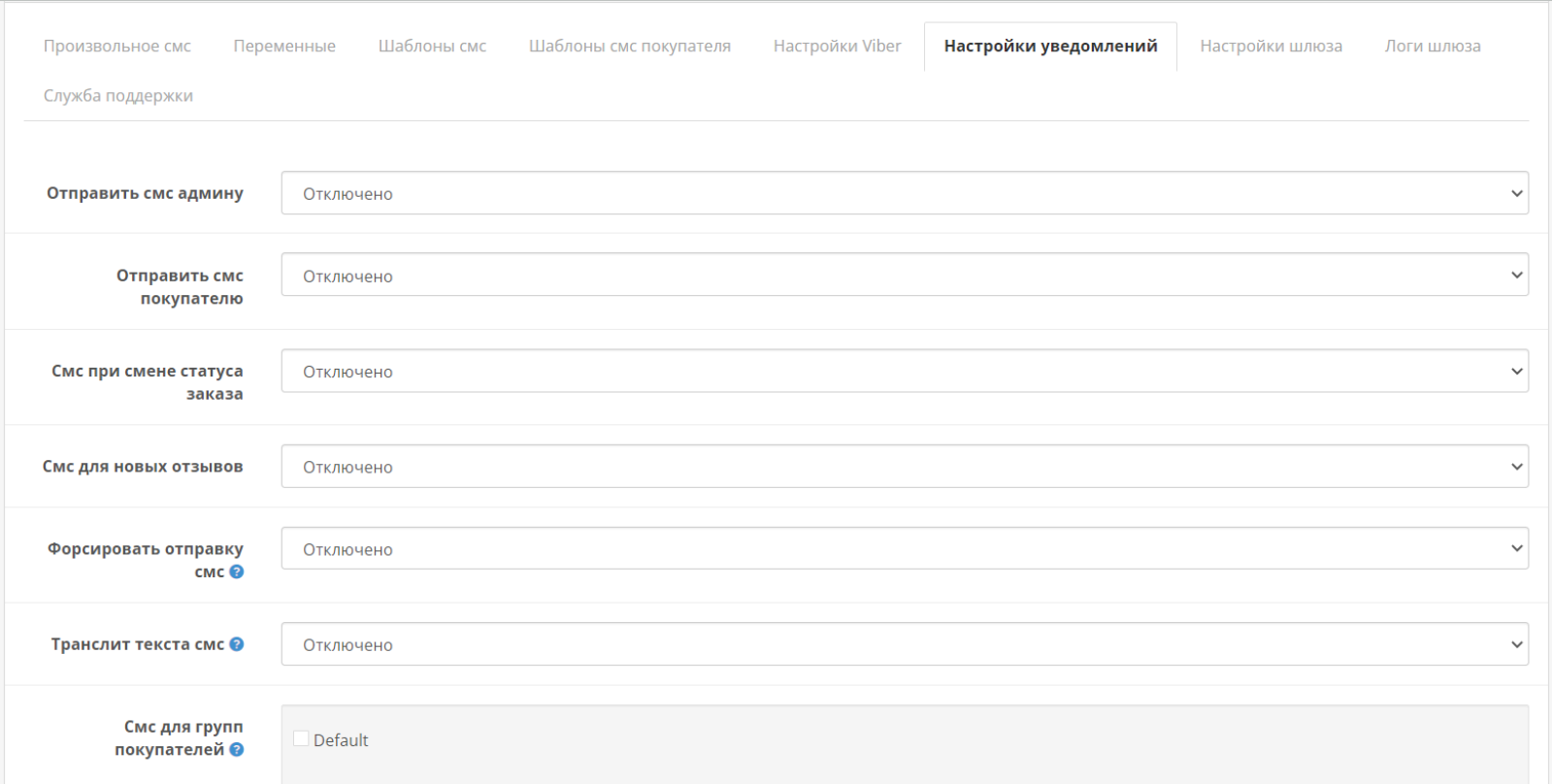Expand the Отправить смс админу dropdown
The image size is (1553, 784).
tap(905, 193)
